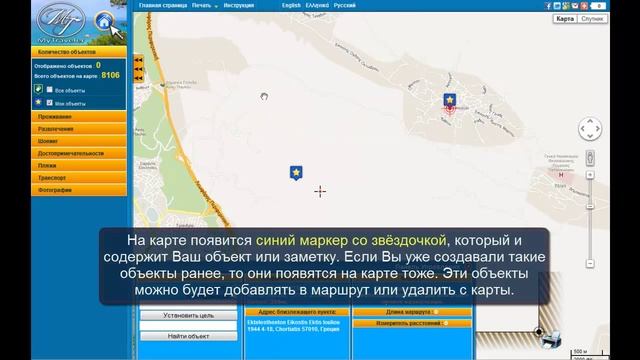640x360 pixels.
Task: Switch language to Русский
Action: click(344, 5)
